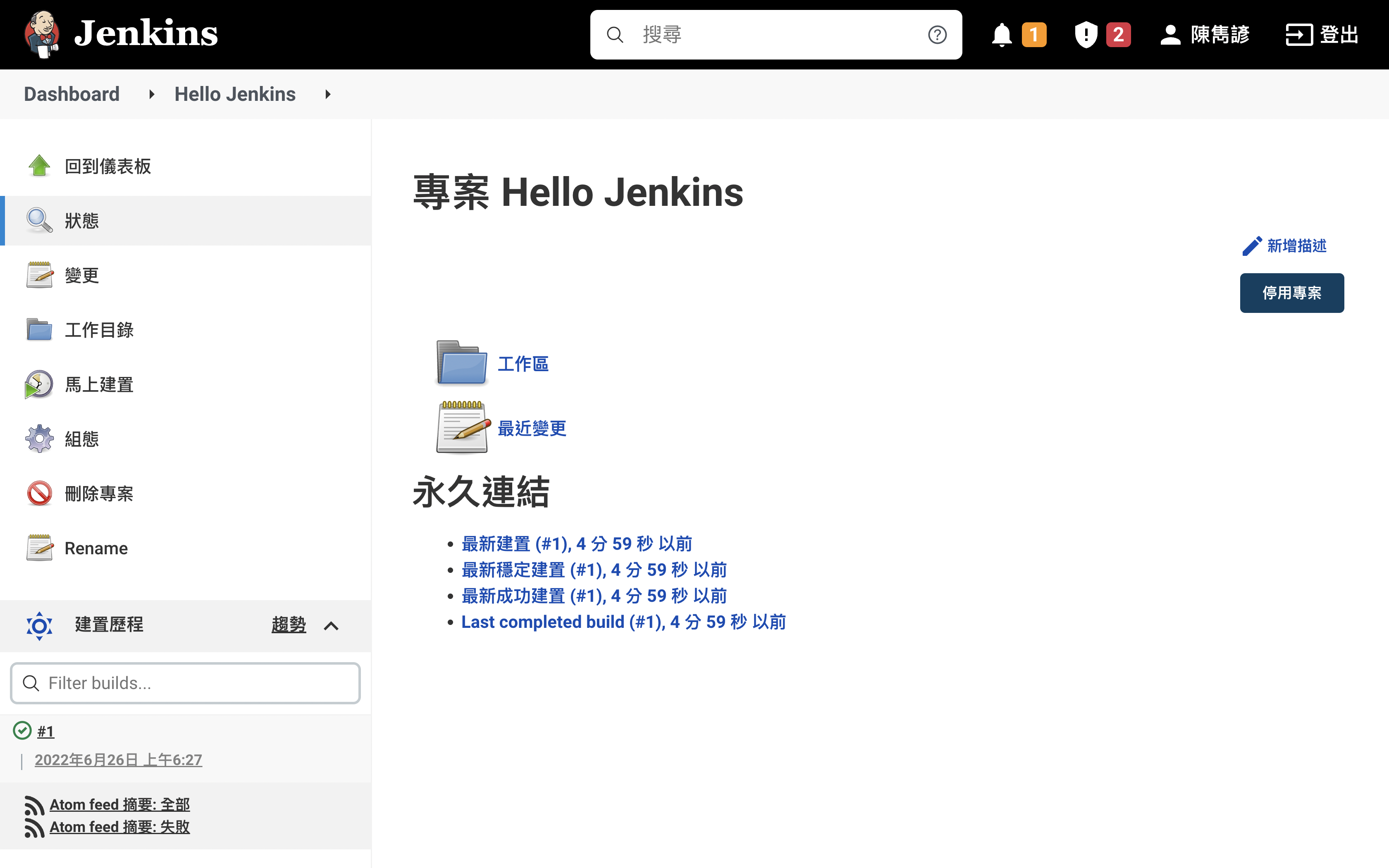Click the Jenkins butler logo
Screen dimensions: 1389x868
pyautogui.click(x=41, y=34)
